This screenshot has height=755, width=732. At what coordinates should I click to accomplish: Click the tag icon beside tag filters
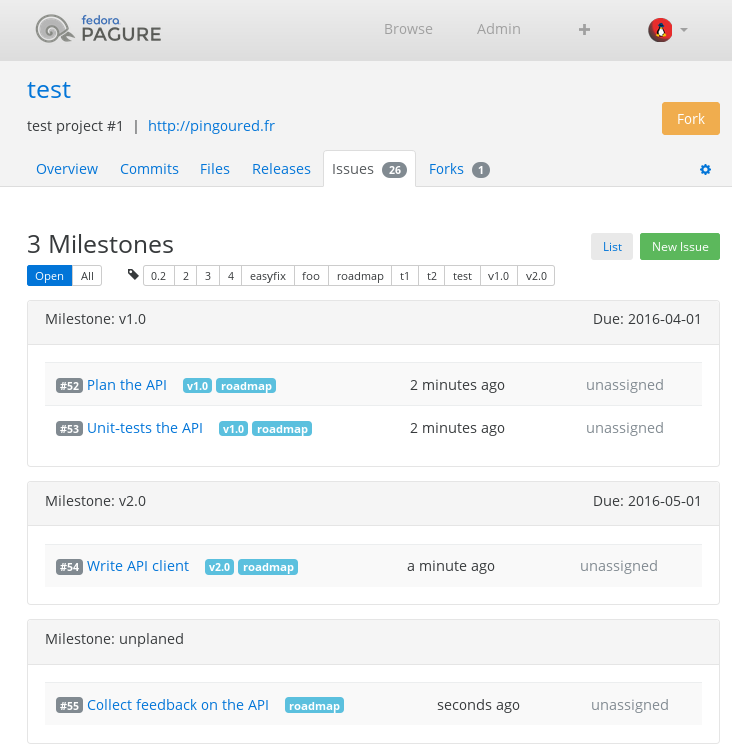[134, 275]
